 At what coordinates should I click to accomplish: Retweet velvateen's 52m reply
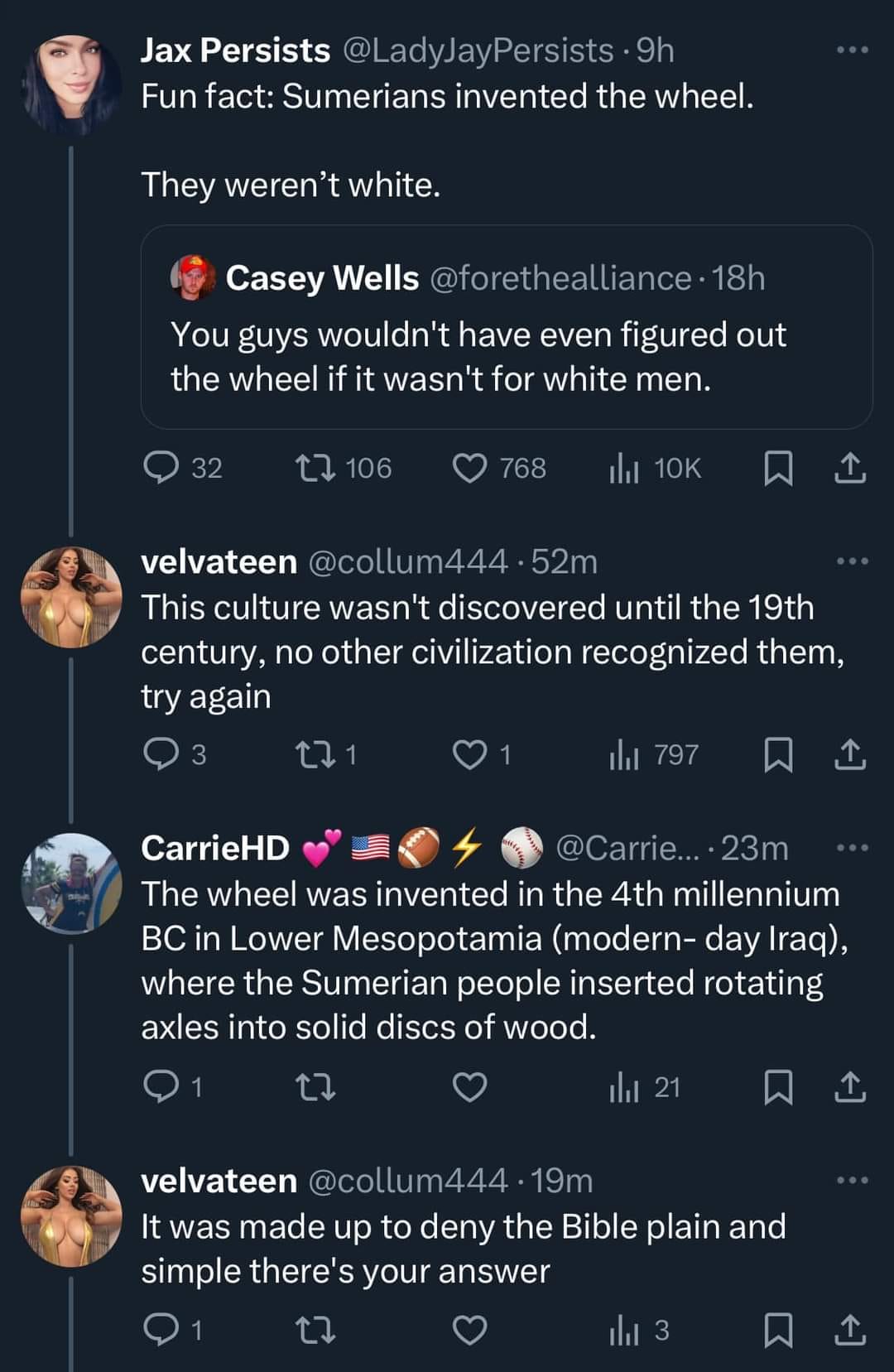click(x=315, y=754)
